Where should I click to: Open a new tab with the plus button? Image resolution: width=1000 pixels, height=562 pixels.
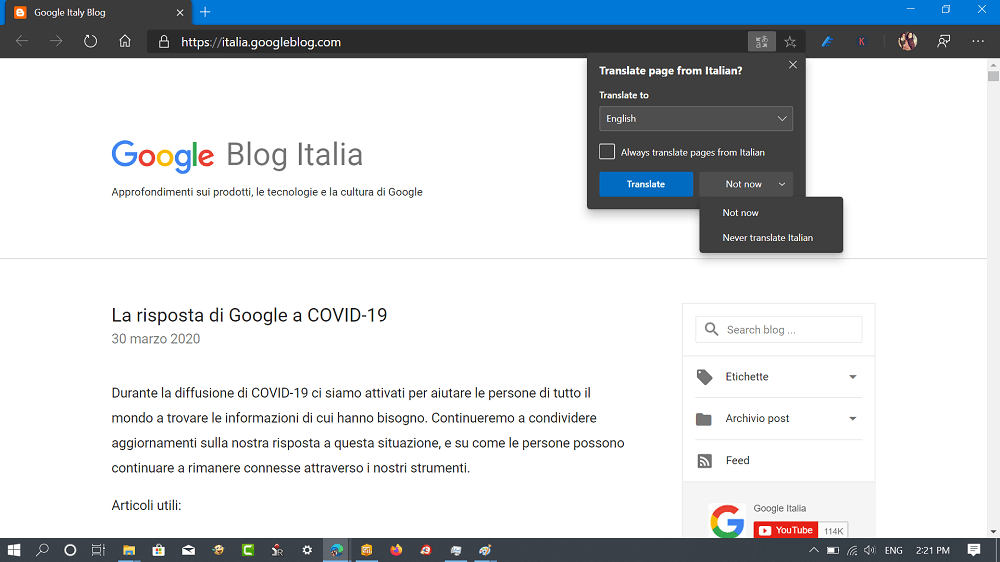click(205, 12)
